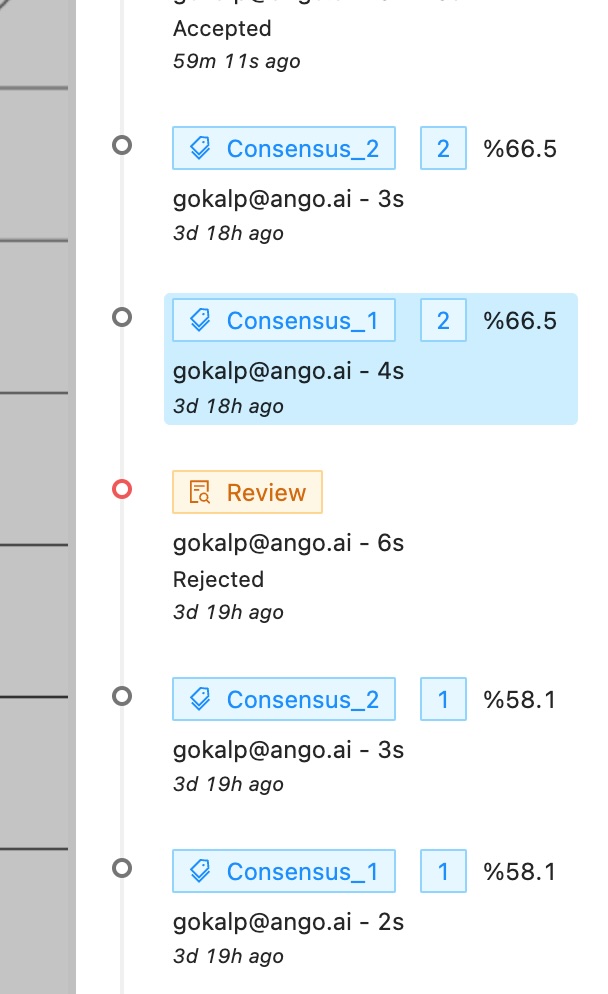Click the "2" badge in highlighted Consensus_1 row
The height and width of the screenshot is (994, 608).
pos(443,321)
